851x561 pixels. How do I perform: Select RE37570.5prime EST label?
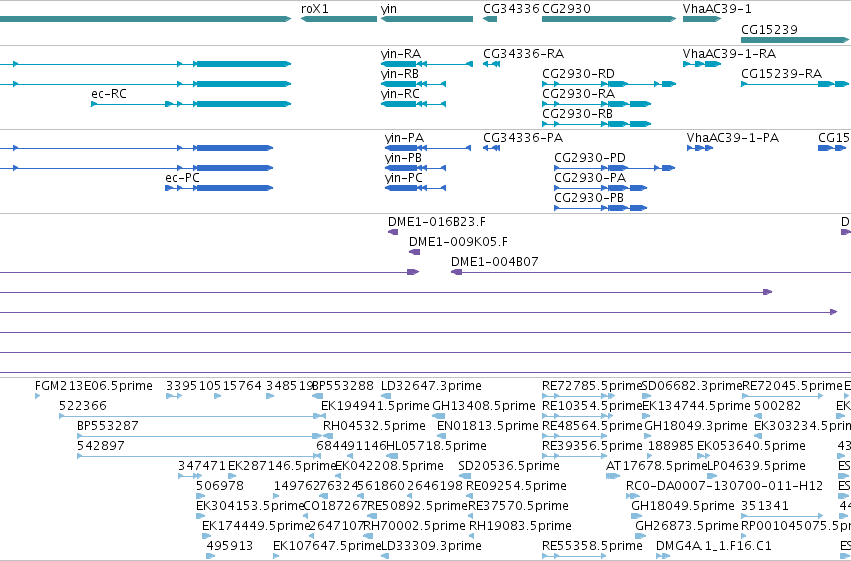518,506
